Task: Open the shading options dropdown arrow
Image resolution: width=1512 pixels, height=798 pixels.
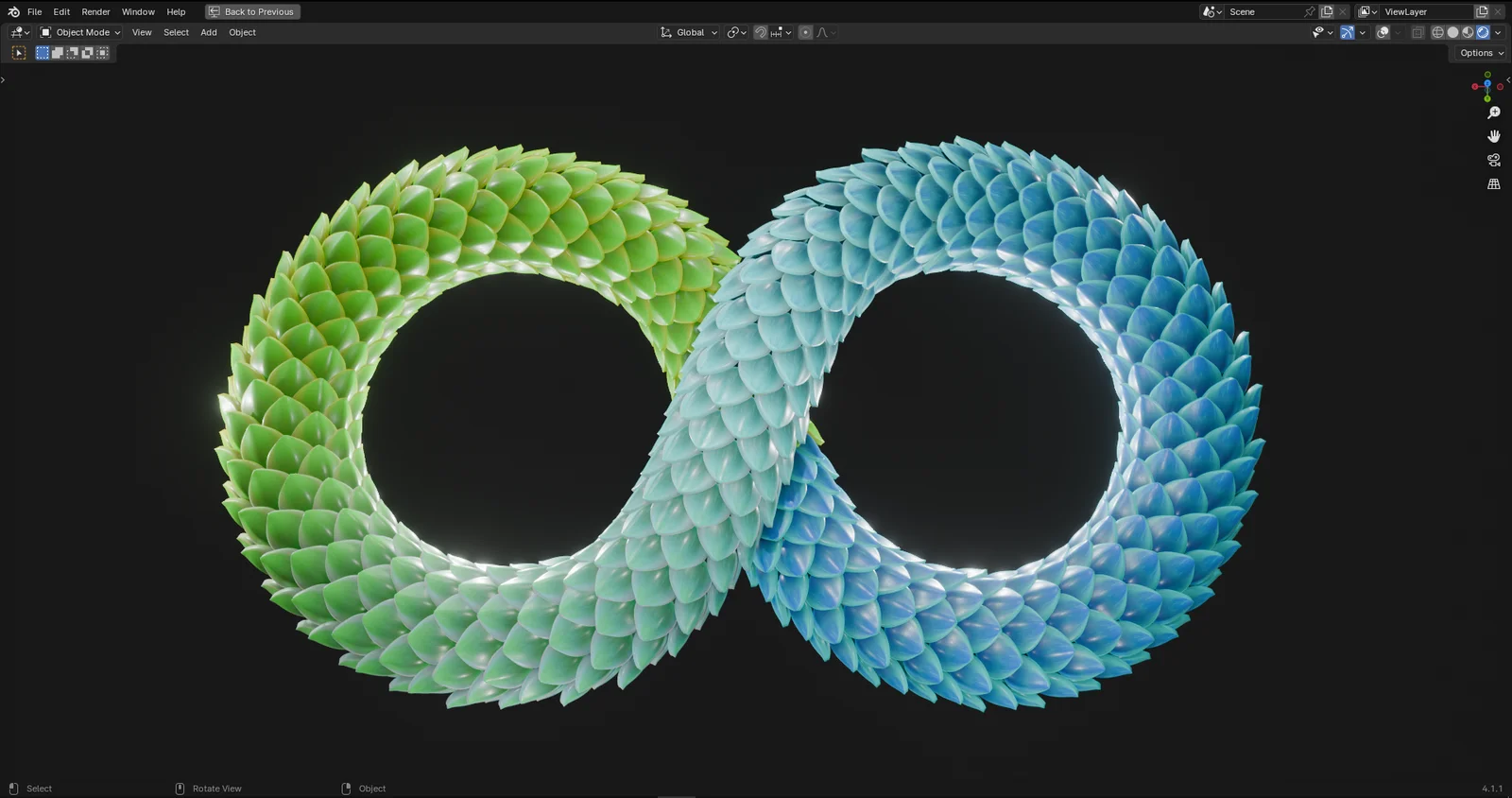Action: [x=1498, y=32]
